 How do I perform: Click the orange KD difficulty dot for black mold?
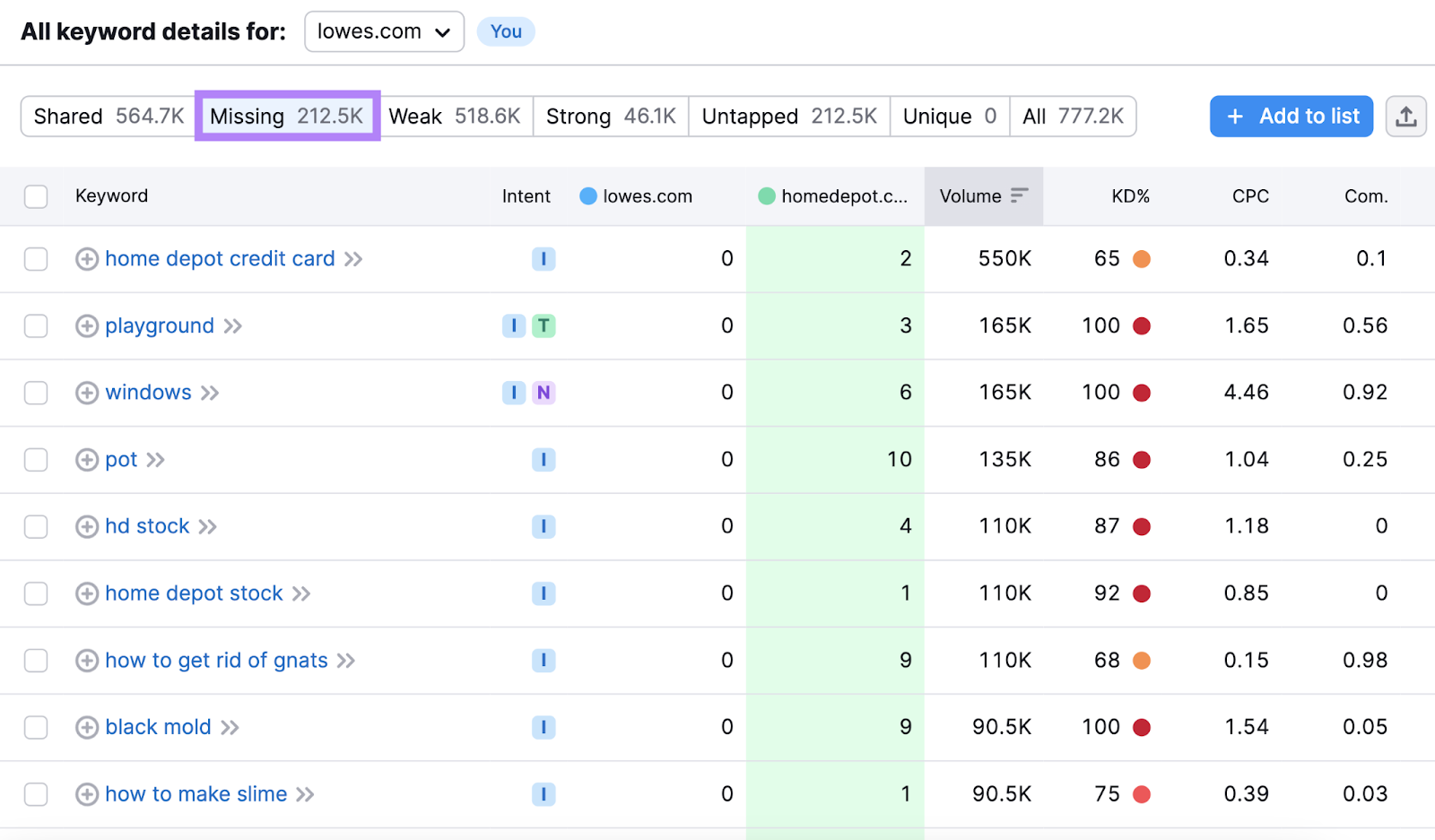[1143, 727]
